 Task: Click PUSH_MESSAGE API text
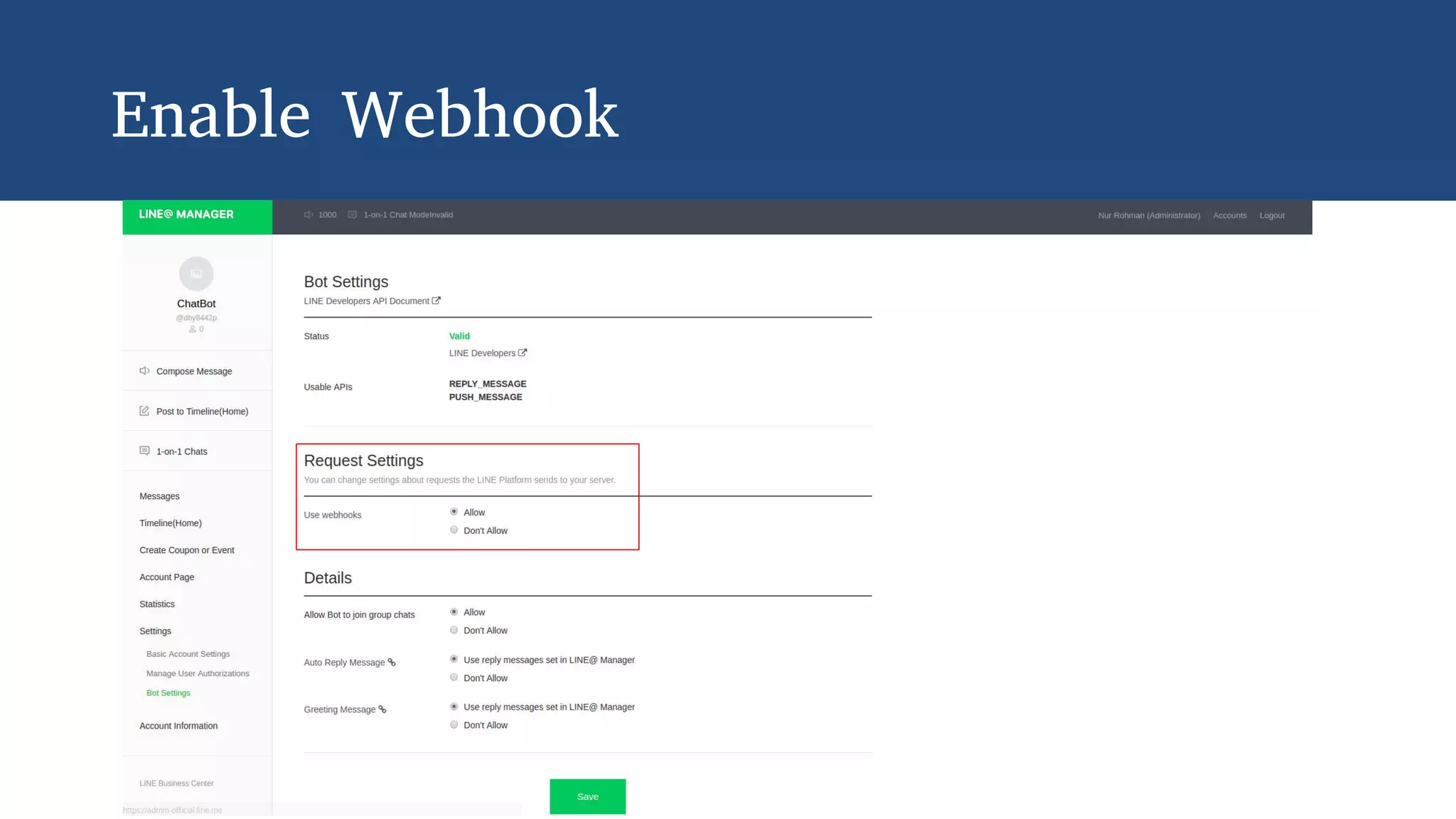tap(486, 397)
